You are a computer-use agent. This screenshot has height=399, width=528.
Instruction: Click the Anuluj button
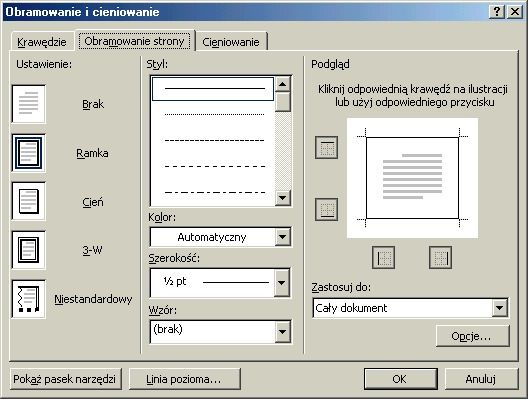(x=481, y=379)
